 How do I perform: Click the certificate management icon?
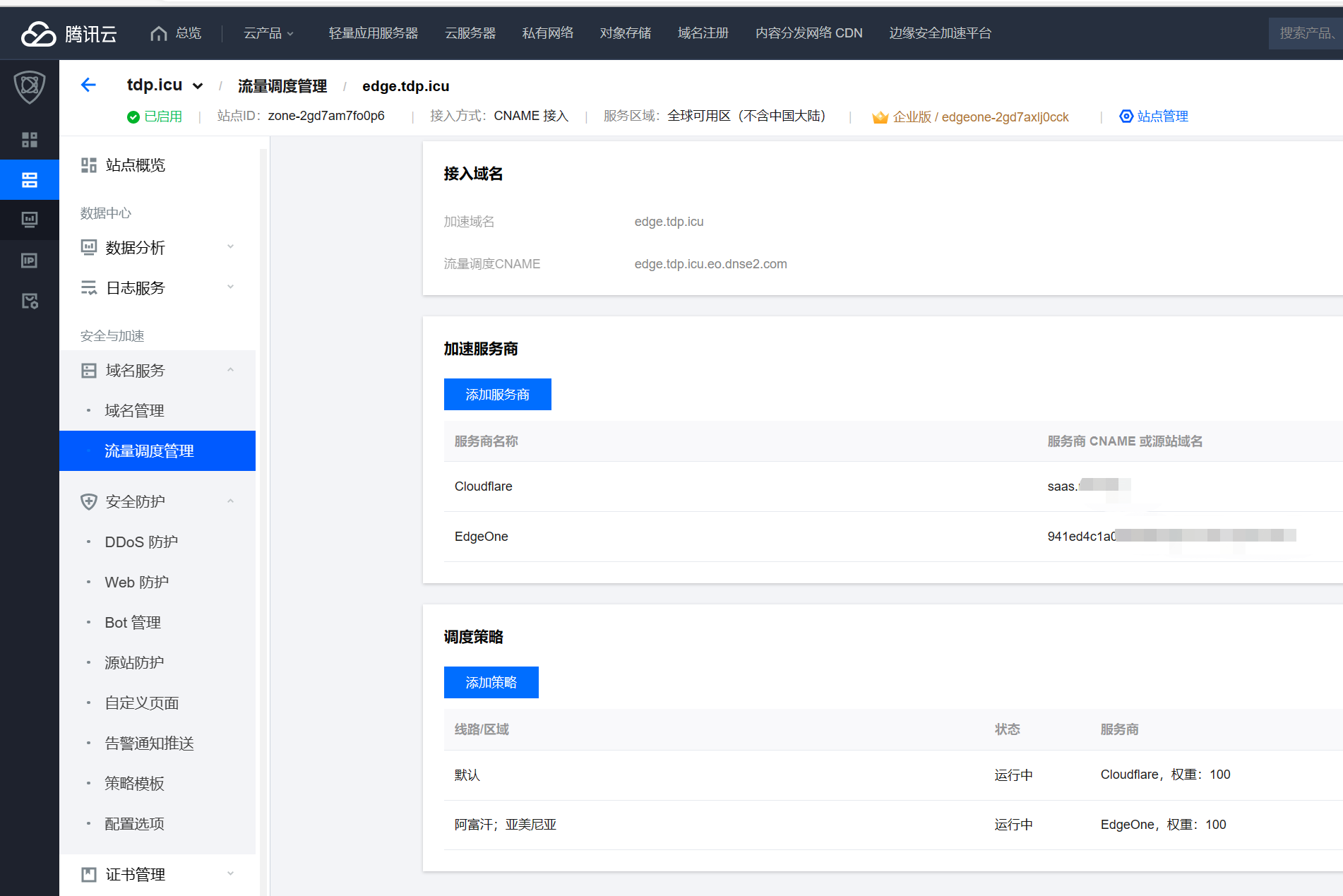click(x=89, y=875)
